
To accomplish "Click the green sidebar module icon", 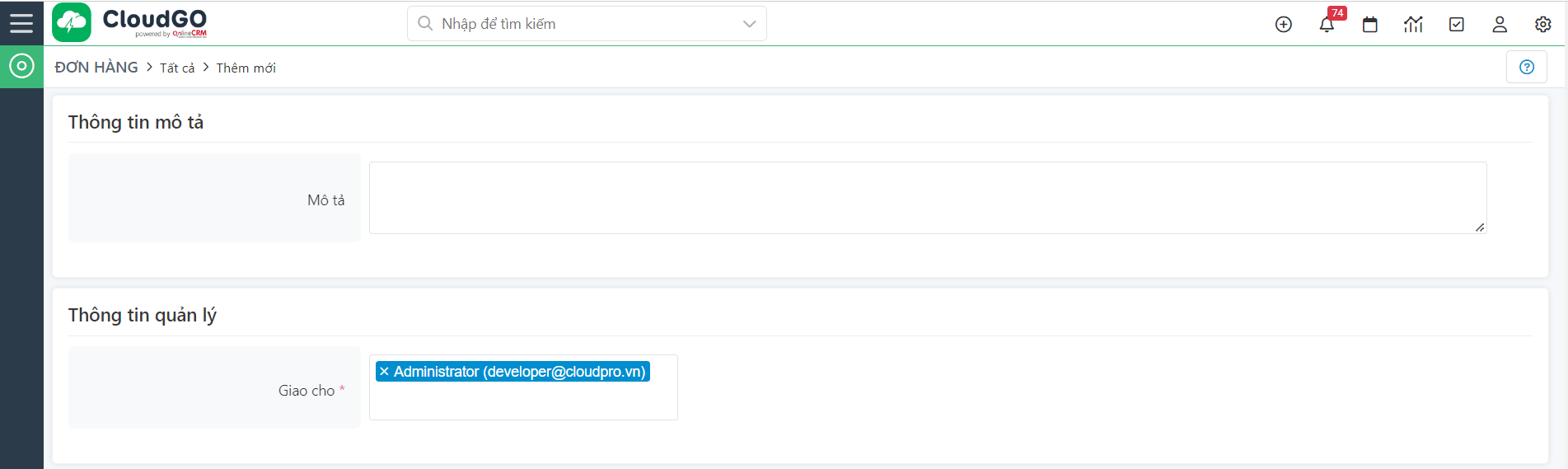I will tap(21, 66).
